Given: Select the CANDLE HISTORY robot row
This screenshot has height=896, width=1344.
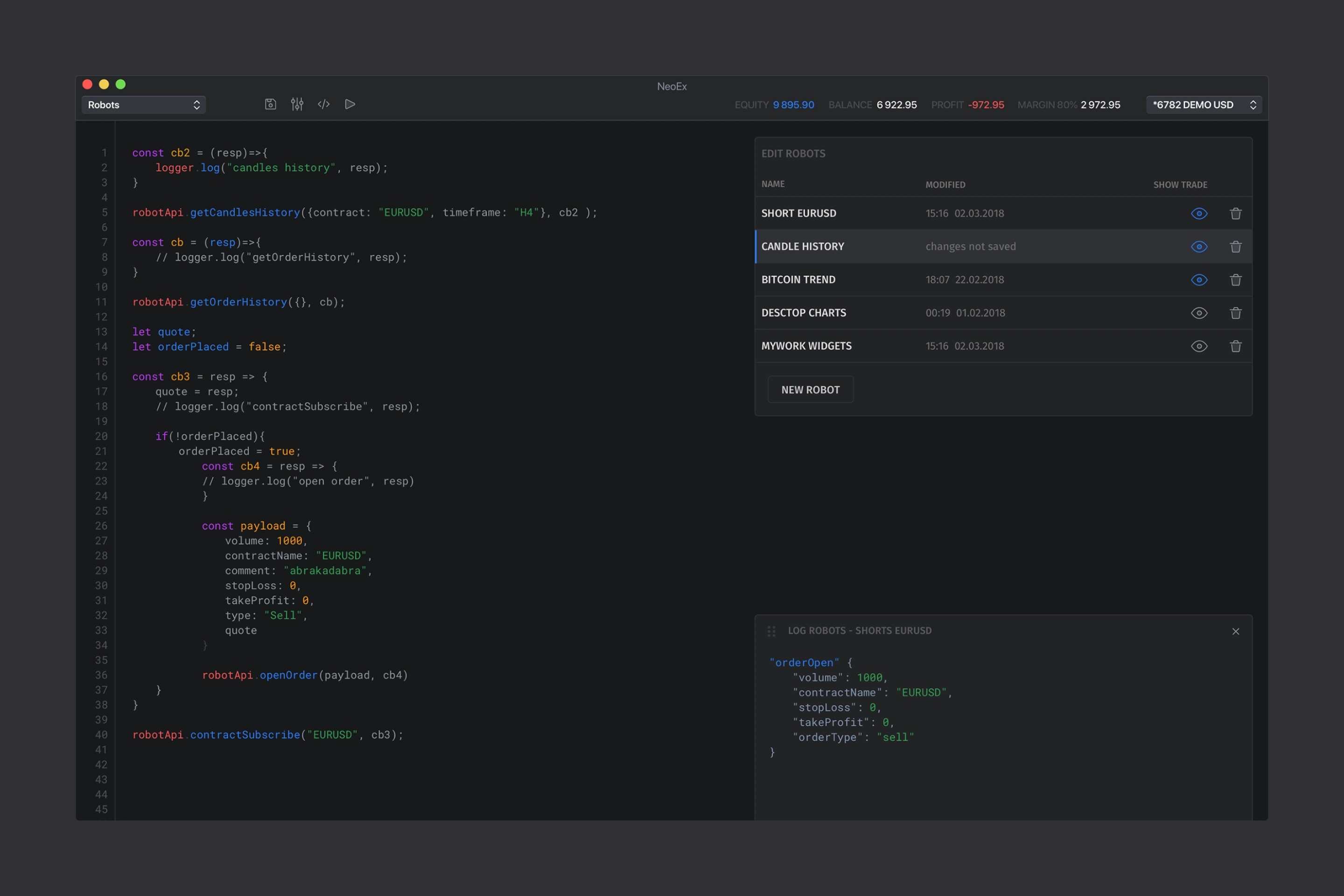Looking at the screenshot, I should (x=1003, y=246).
